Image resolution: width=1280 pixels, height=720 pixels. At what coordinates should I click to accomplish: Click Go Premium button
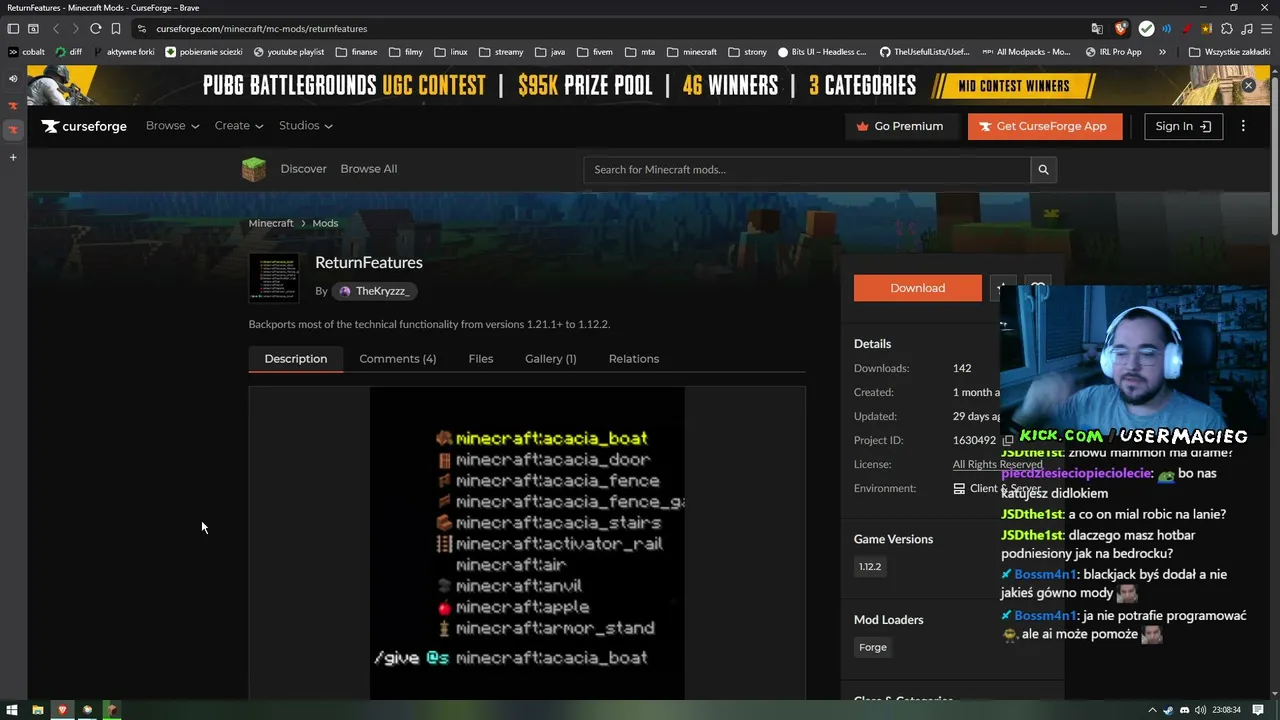(x=900, y=126)
